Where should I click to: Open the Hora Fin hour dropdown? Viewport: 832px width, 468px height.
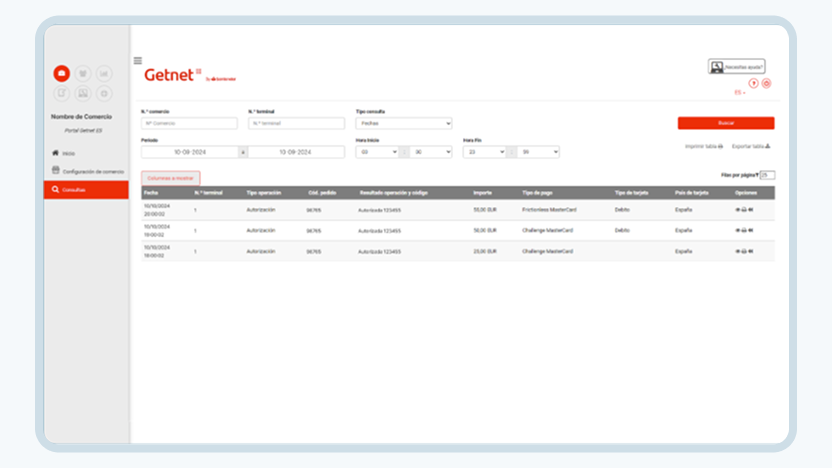[484, 152]
